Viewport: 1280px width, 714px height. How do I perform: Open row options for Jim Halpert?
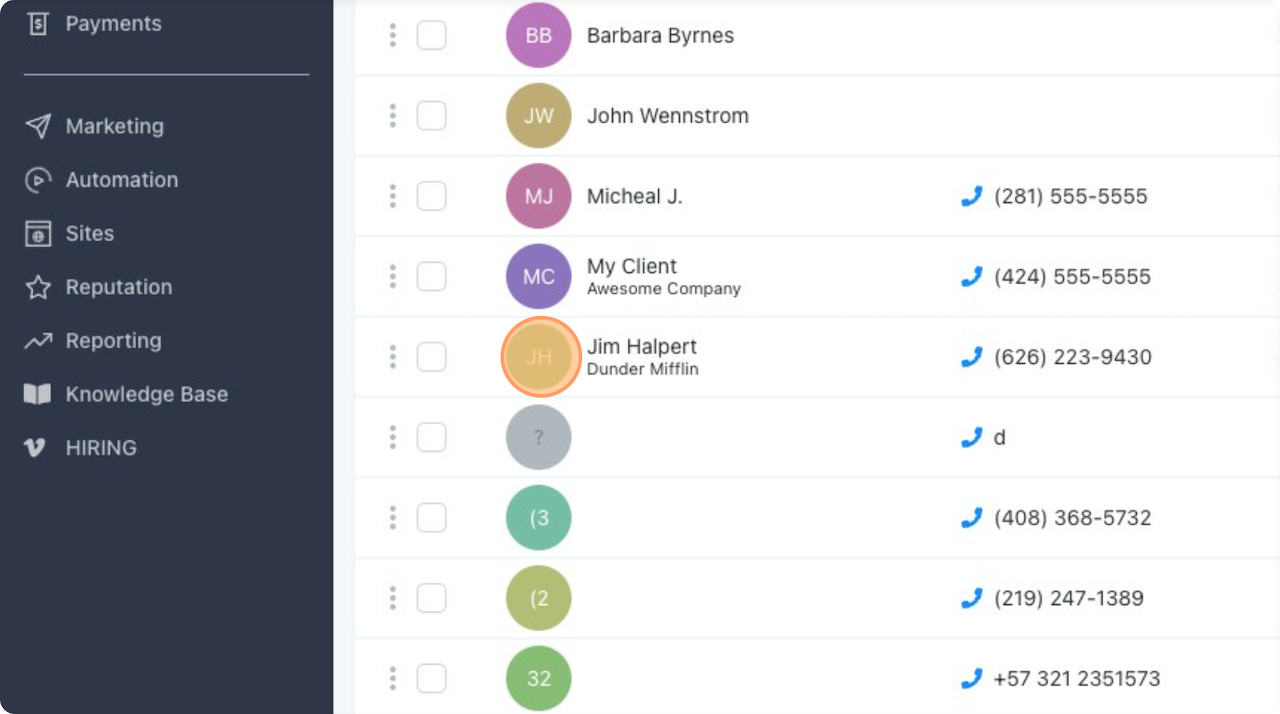coord(393,357)
